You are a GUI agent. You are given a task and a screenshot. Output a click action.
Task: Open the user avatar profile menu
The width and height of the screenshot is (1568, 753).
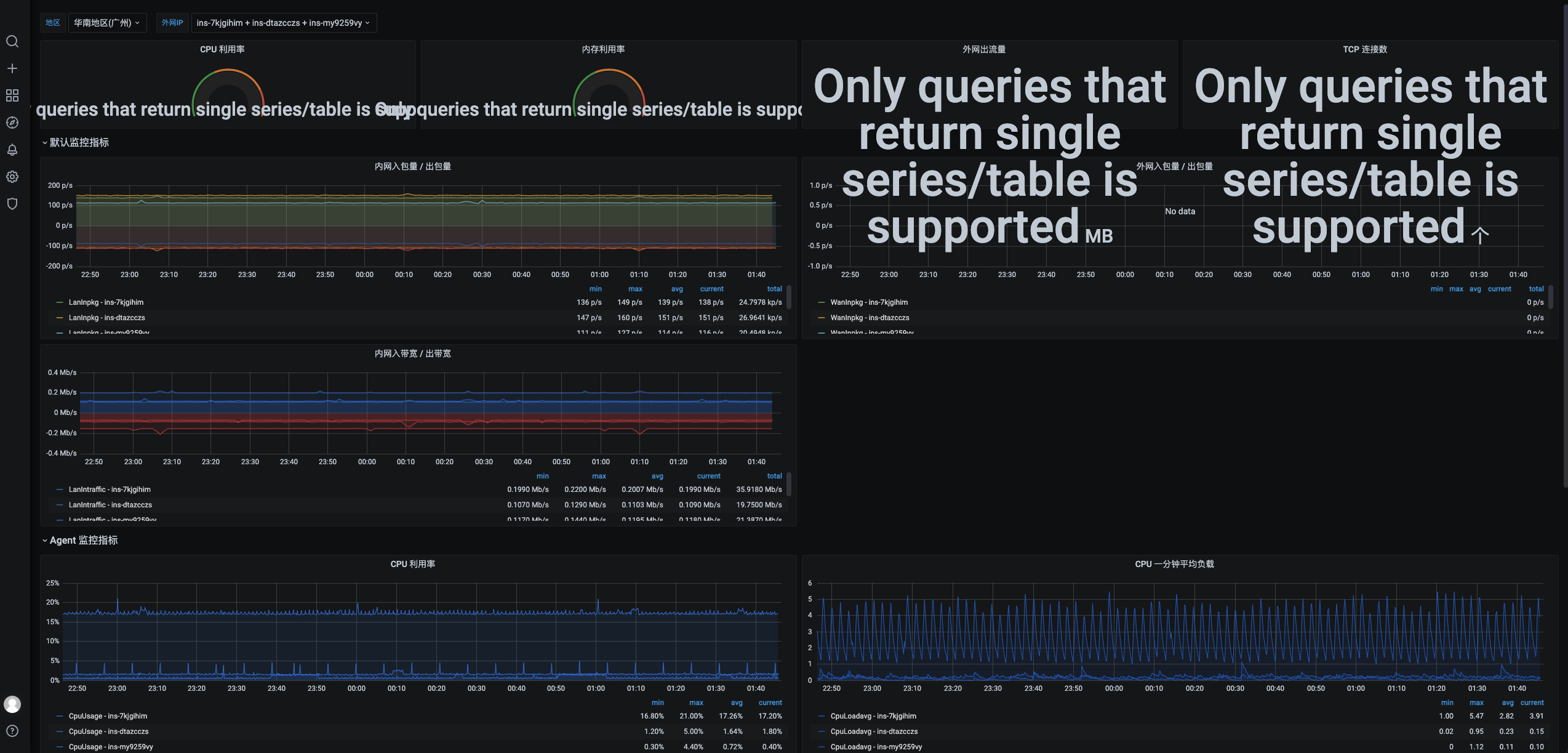point(12,704)
